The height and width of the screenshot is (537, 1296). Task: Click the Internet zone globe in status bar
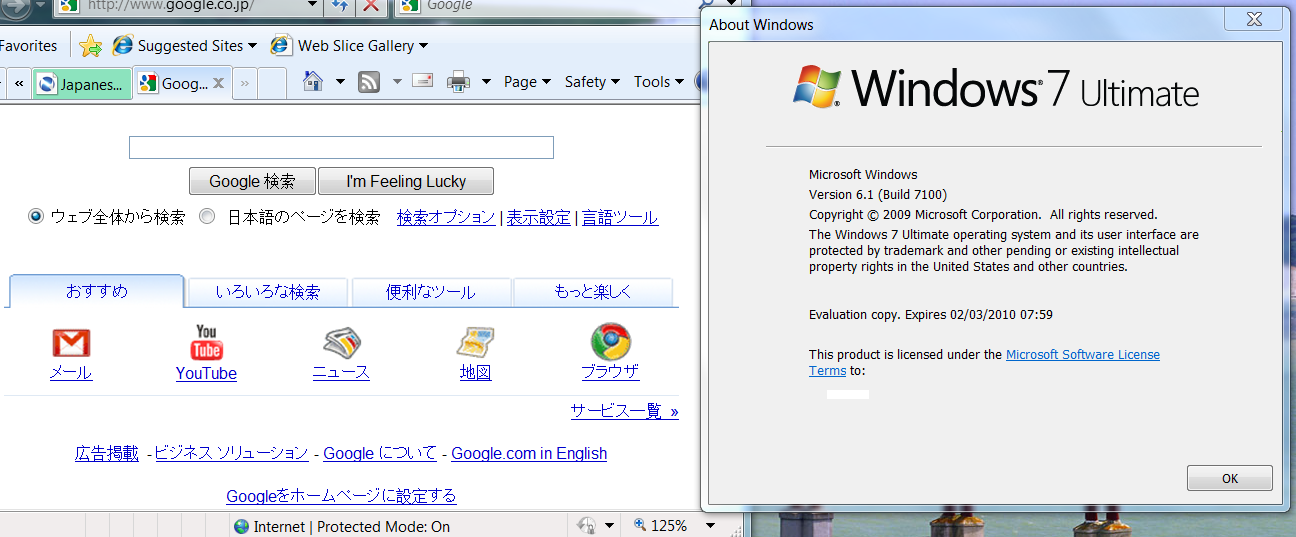coord(241,526)
